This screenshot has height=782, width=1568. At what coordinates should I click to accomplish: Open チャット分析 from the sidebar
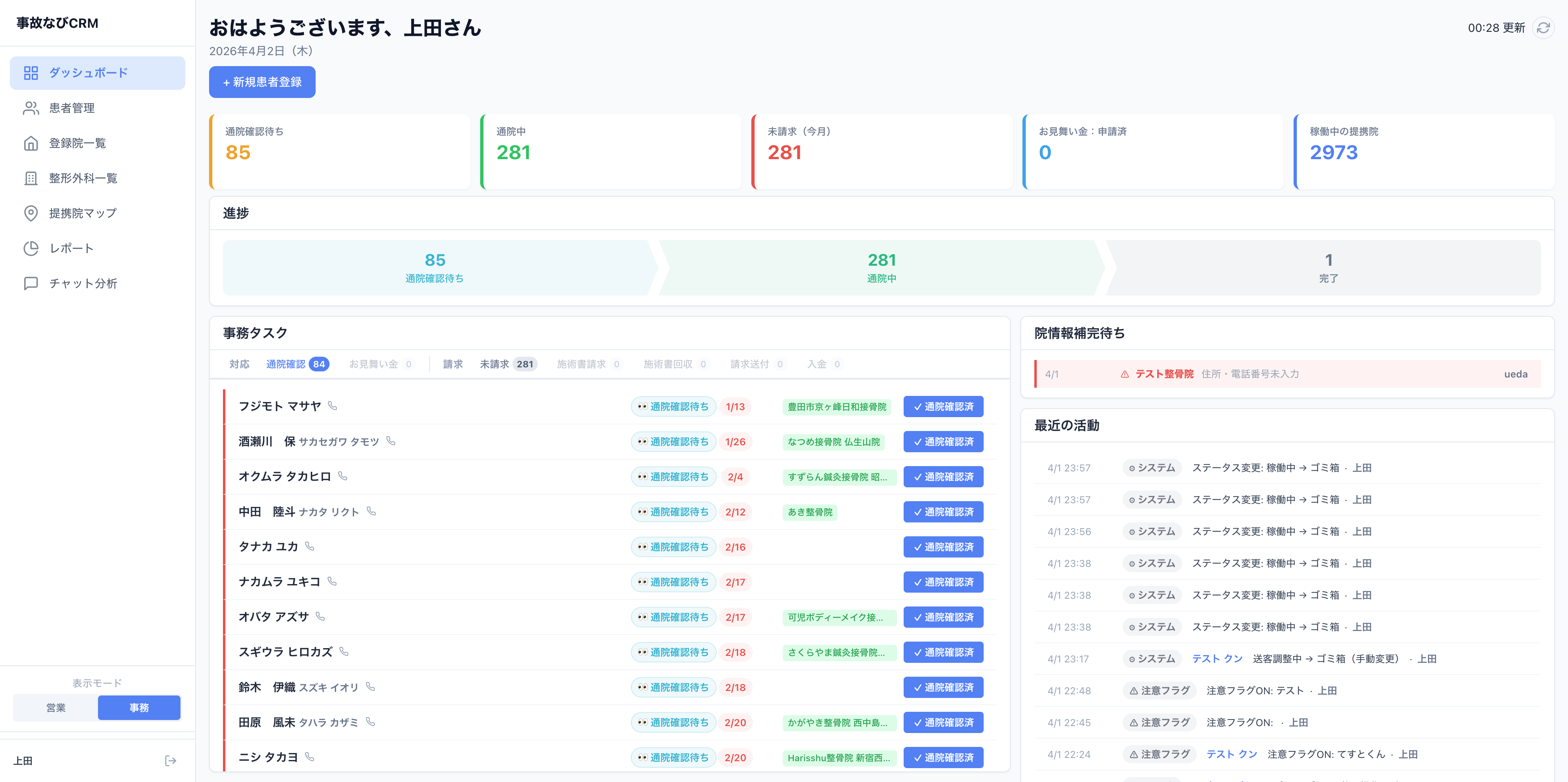(x=83, y=283)
